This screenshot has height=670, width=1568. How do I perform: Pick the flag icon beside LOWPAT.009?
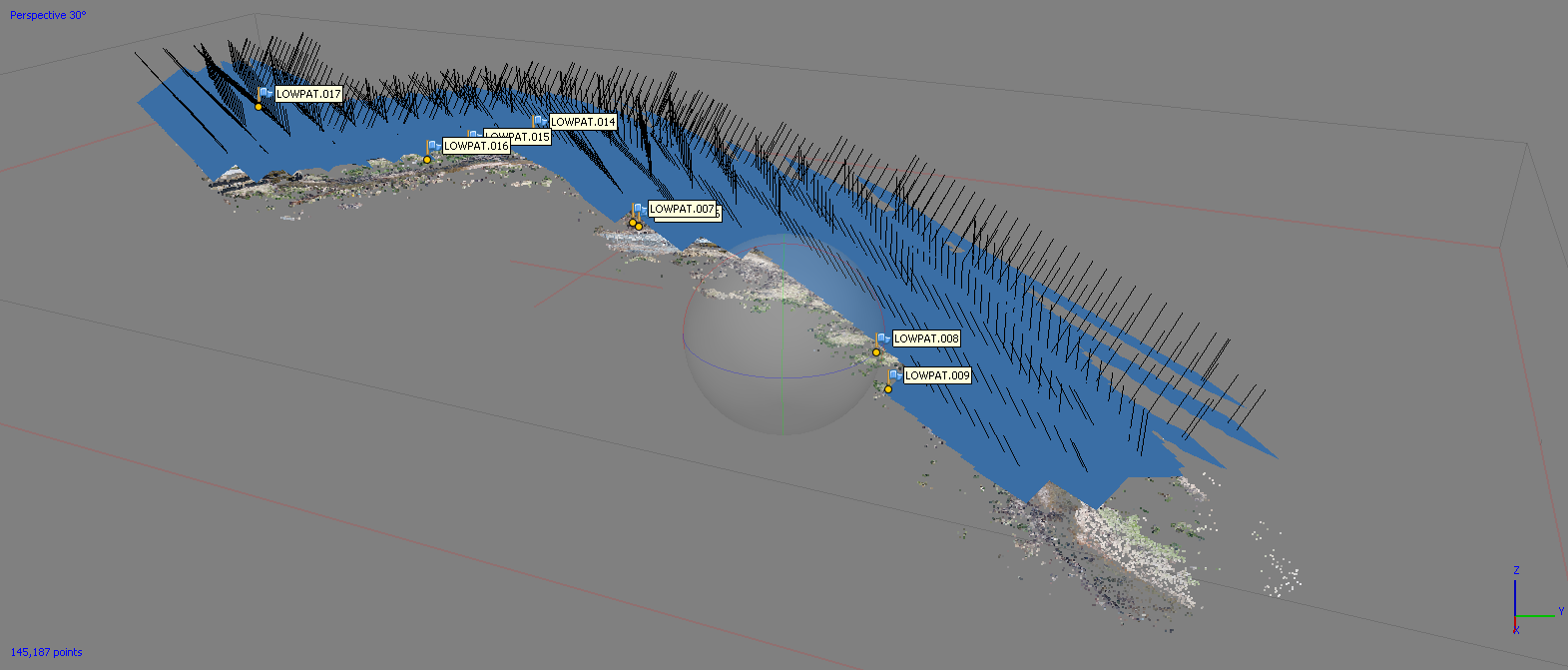894,375
